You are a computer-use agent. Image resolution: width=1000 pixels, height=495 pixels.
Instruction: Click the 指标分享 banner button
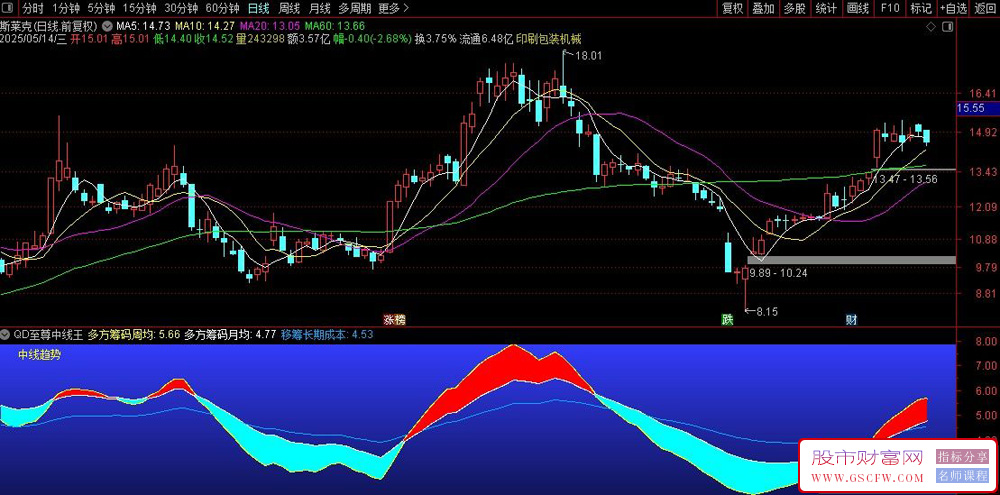[962, 457]
